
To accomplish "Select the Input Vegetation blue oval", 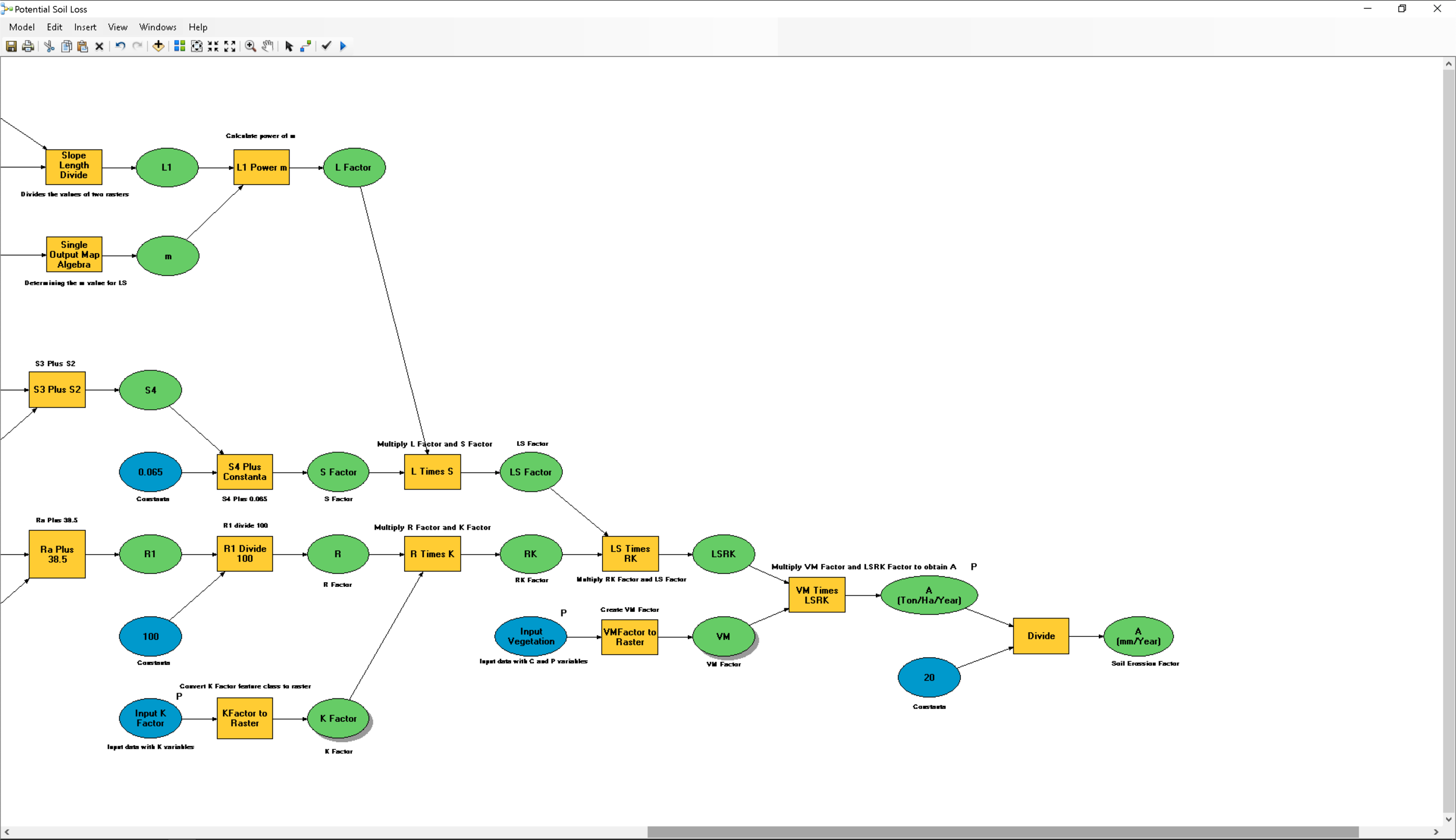I will [x=531, y=636].
